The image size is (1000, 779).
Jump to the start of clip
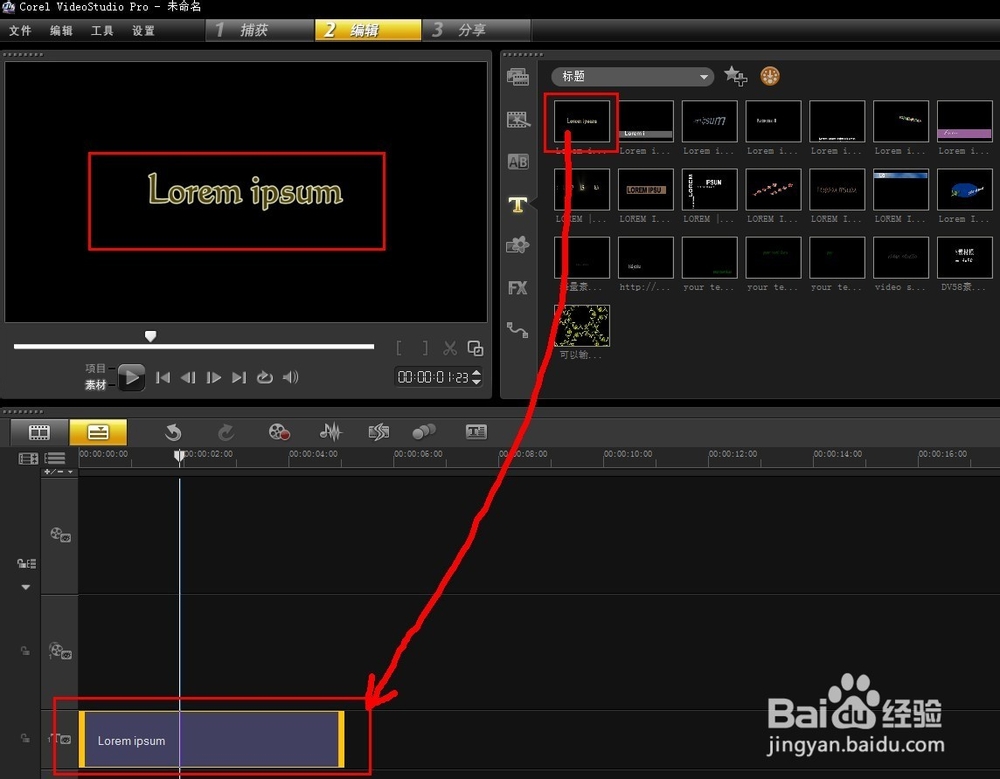[163, 377]
